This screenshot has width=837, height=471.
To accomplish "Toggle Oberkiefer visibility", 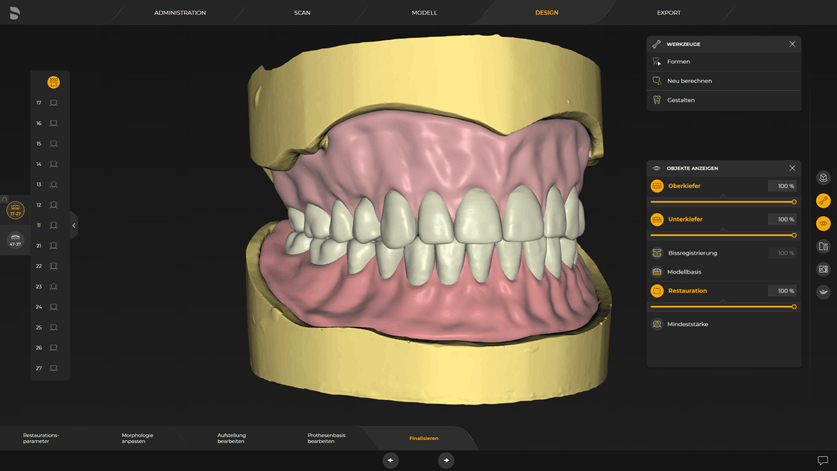I will [657, 186].
